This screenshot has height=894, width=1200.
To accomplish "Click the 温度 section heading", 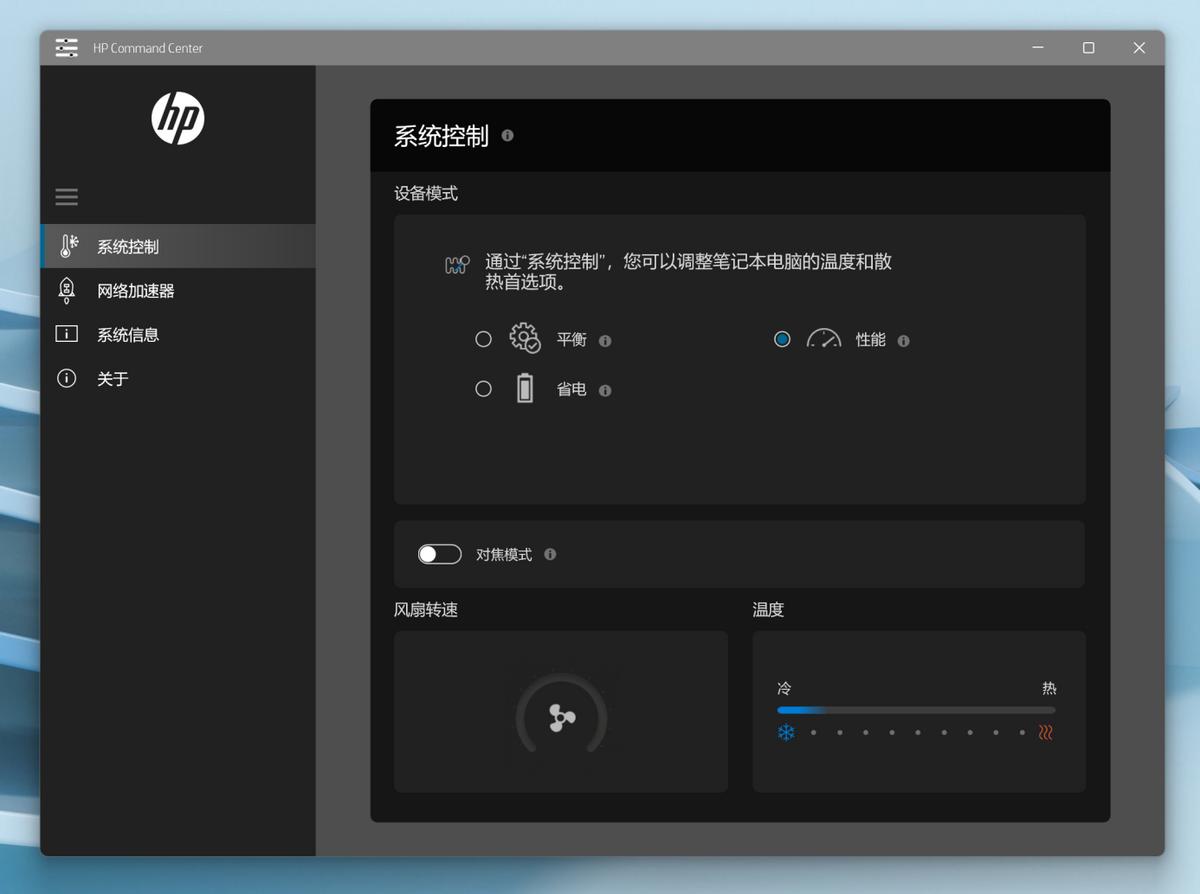I will [x=768, y=609].
